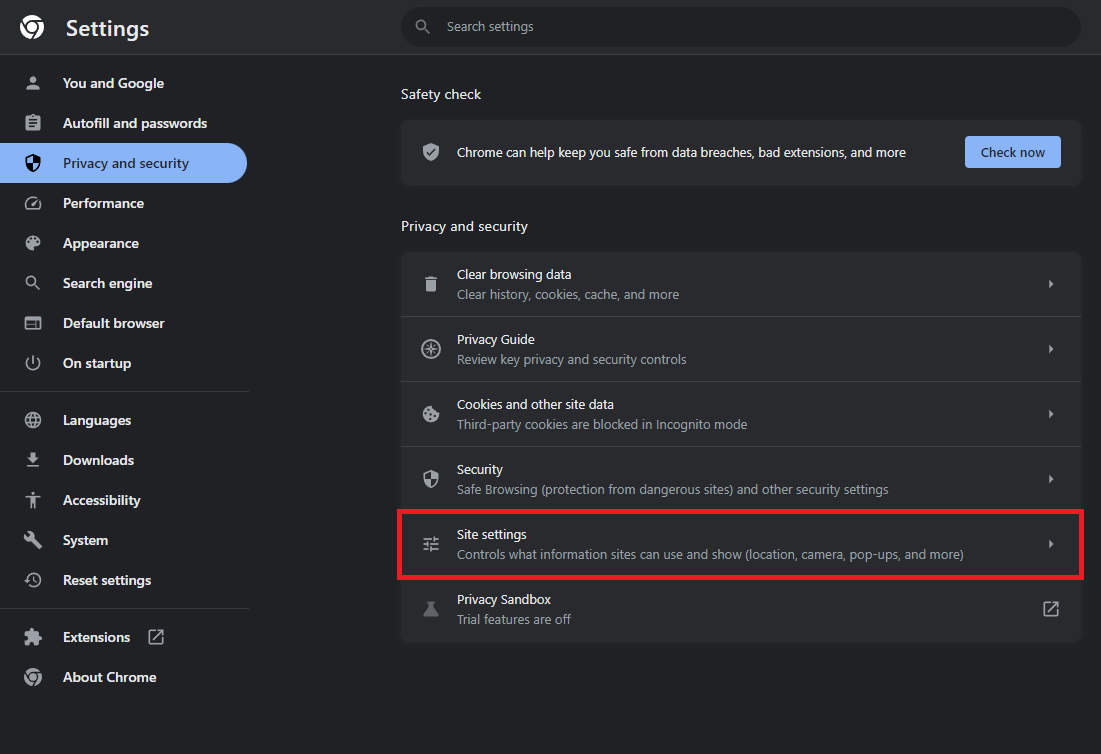Open Extensions link in sidebar
1101x754 pixels.
tap(124, 637)
